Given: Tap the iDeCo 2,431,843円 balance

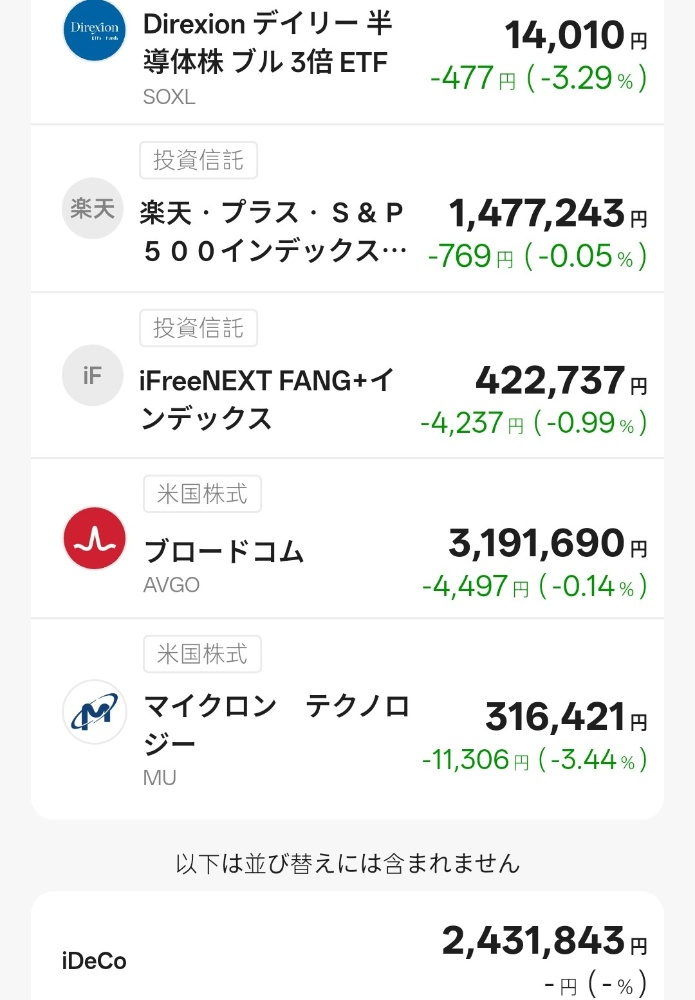Looking at the screenshot, I should 545,941.
